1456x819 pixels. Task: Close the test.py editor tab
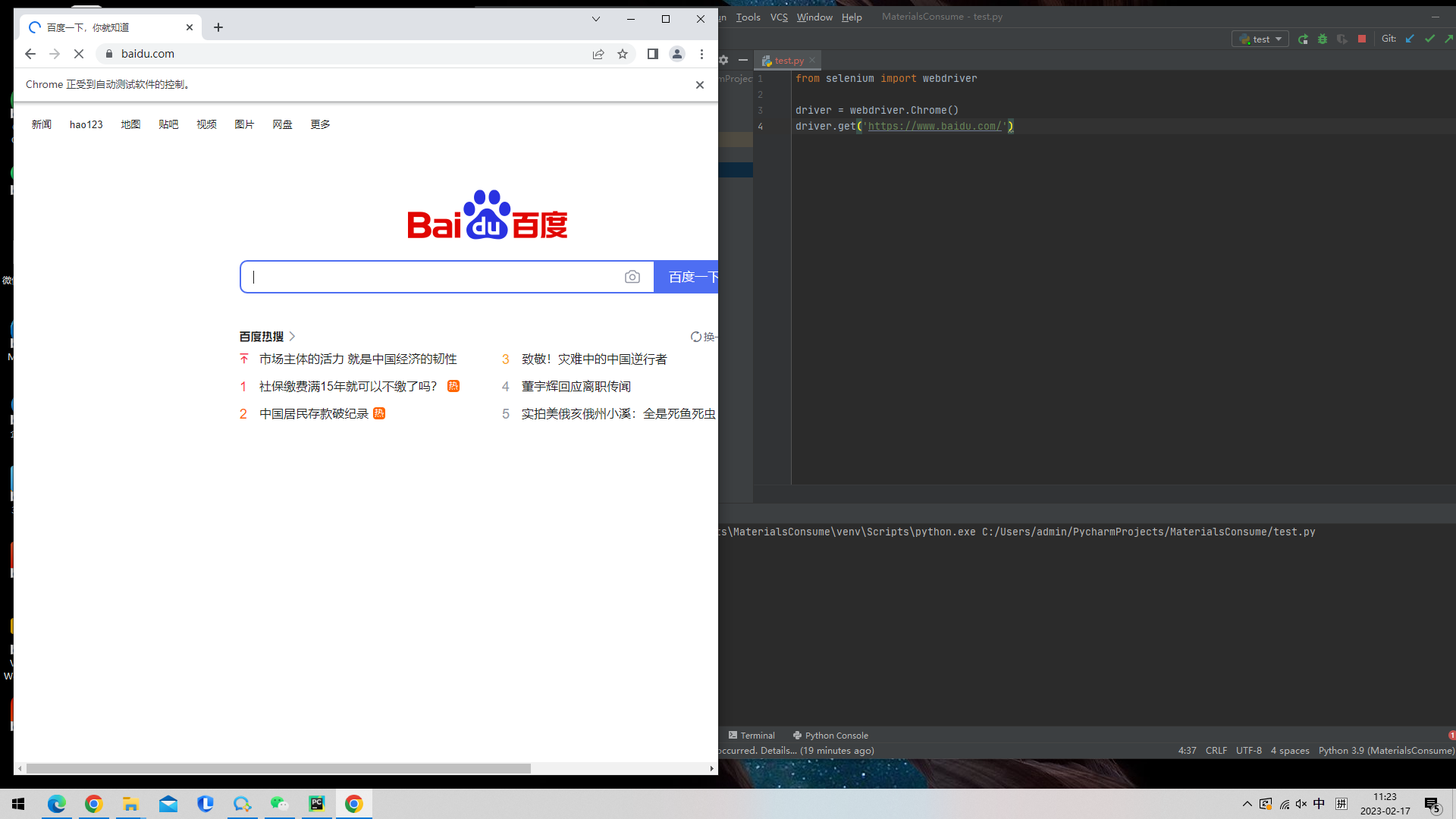812,60
